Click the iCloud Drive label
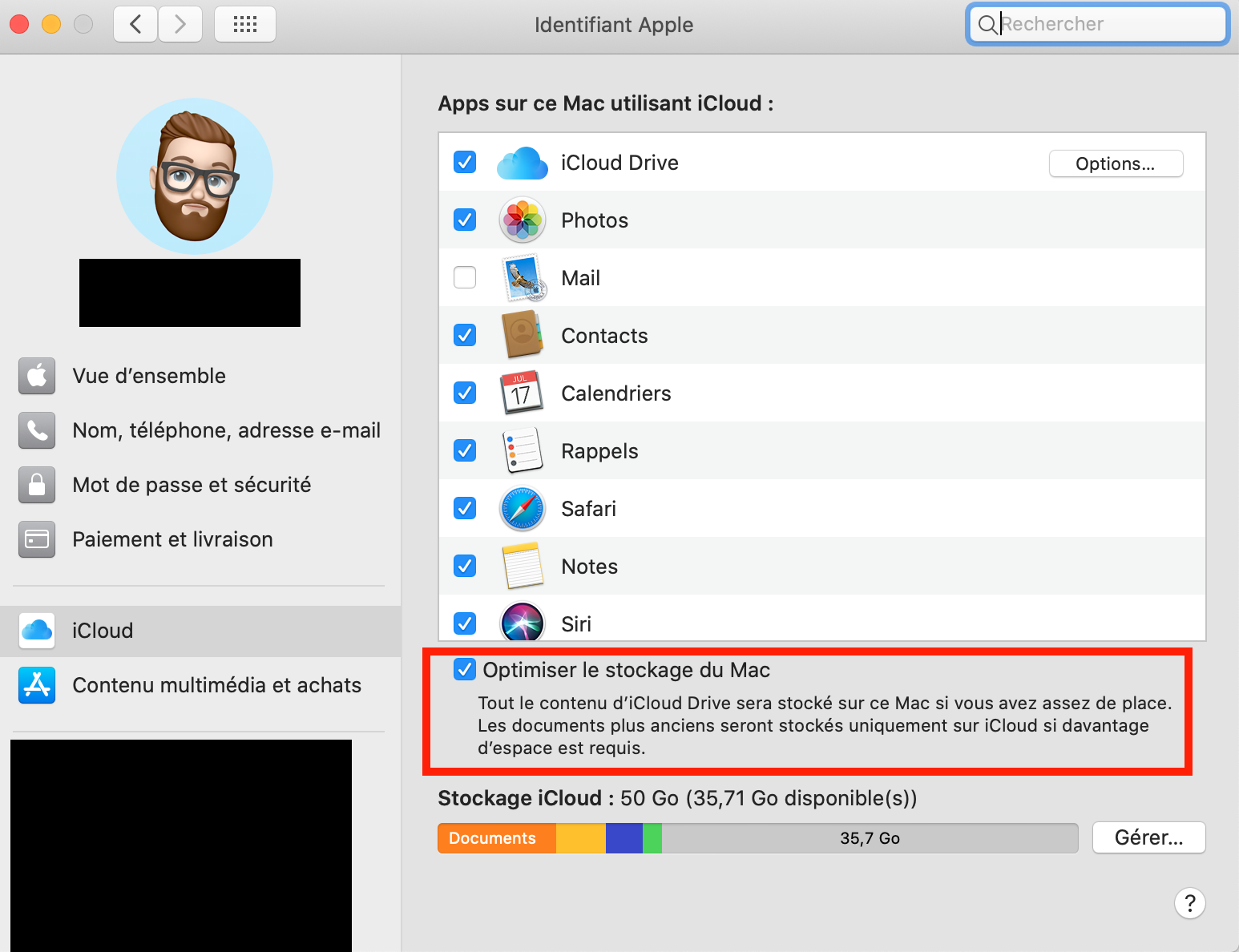The image size is (1239, 952). (x=619, y=163)
